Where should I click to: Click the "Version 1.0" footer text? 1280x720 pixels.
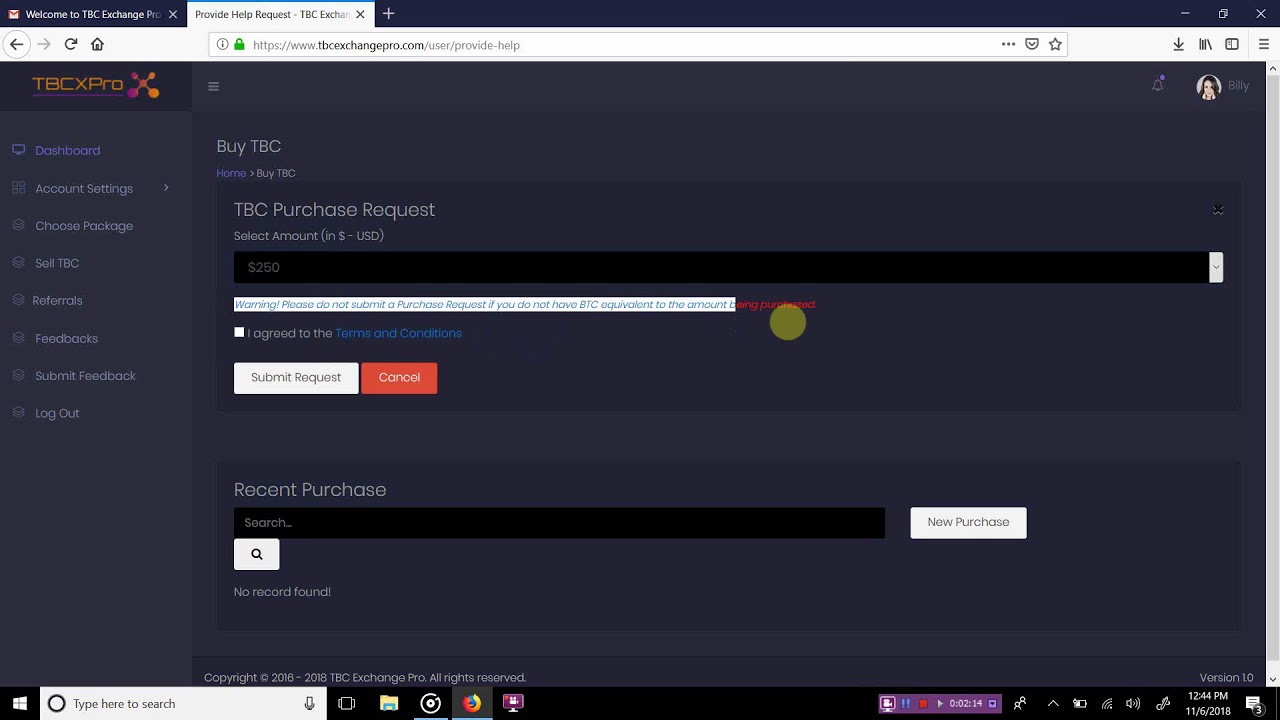pos(1226,678)
